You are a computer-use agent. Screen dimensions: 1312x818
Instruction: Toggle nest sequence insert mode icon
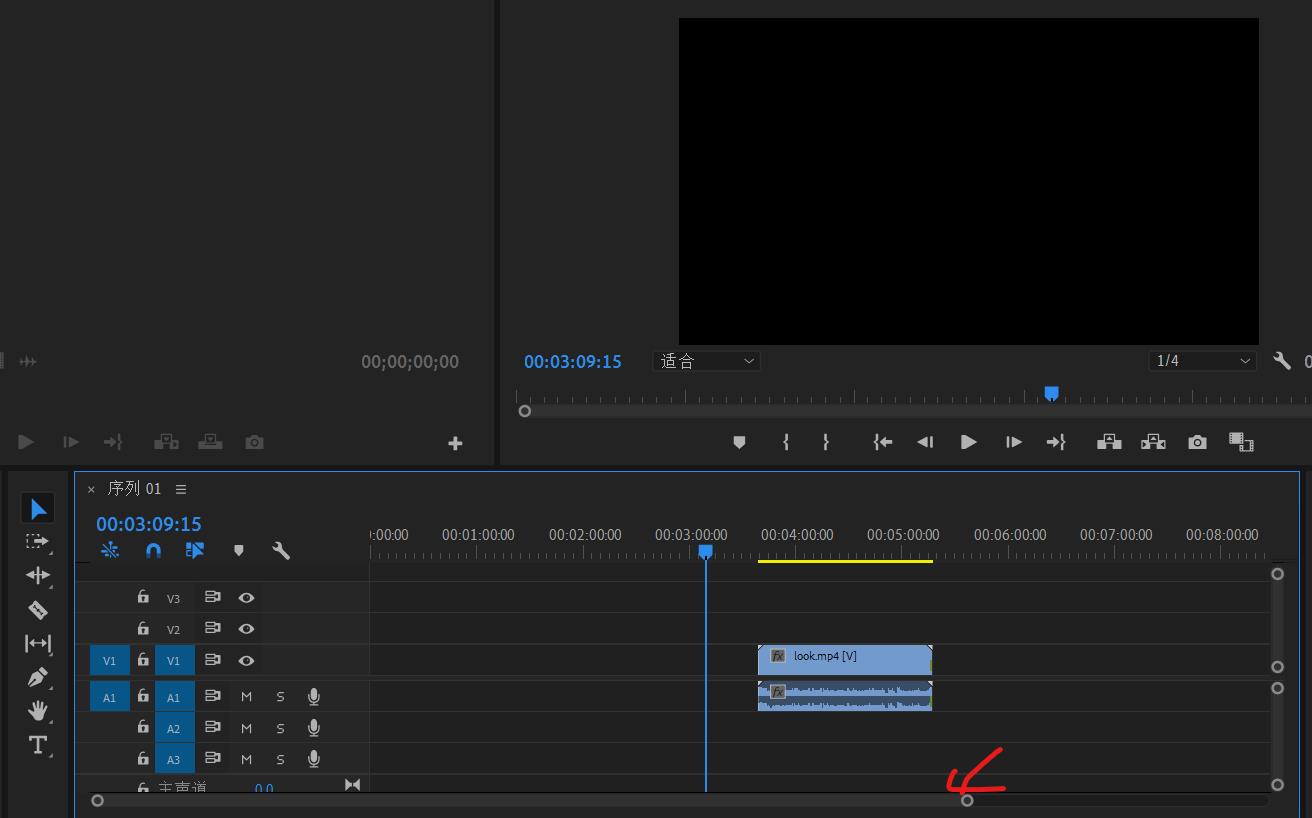(110, 550)
